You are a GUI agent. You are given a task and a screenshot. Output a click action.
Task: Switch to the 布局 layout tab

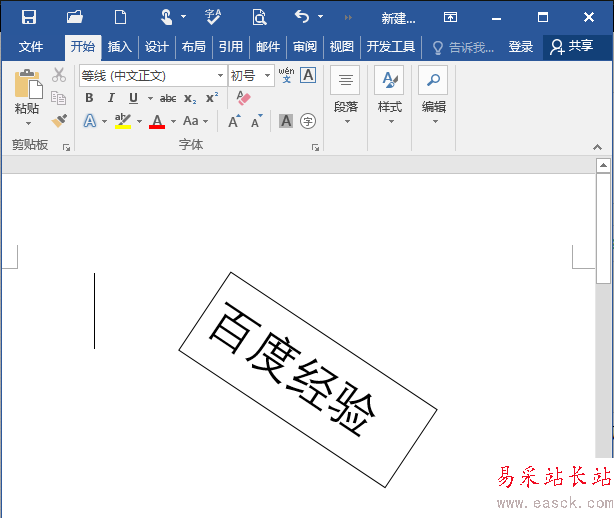(x=193, y=47)
